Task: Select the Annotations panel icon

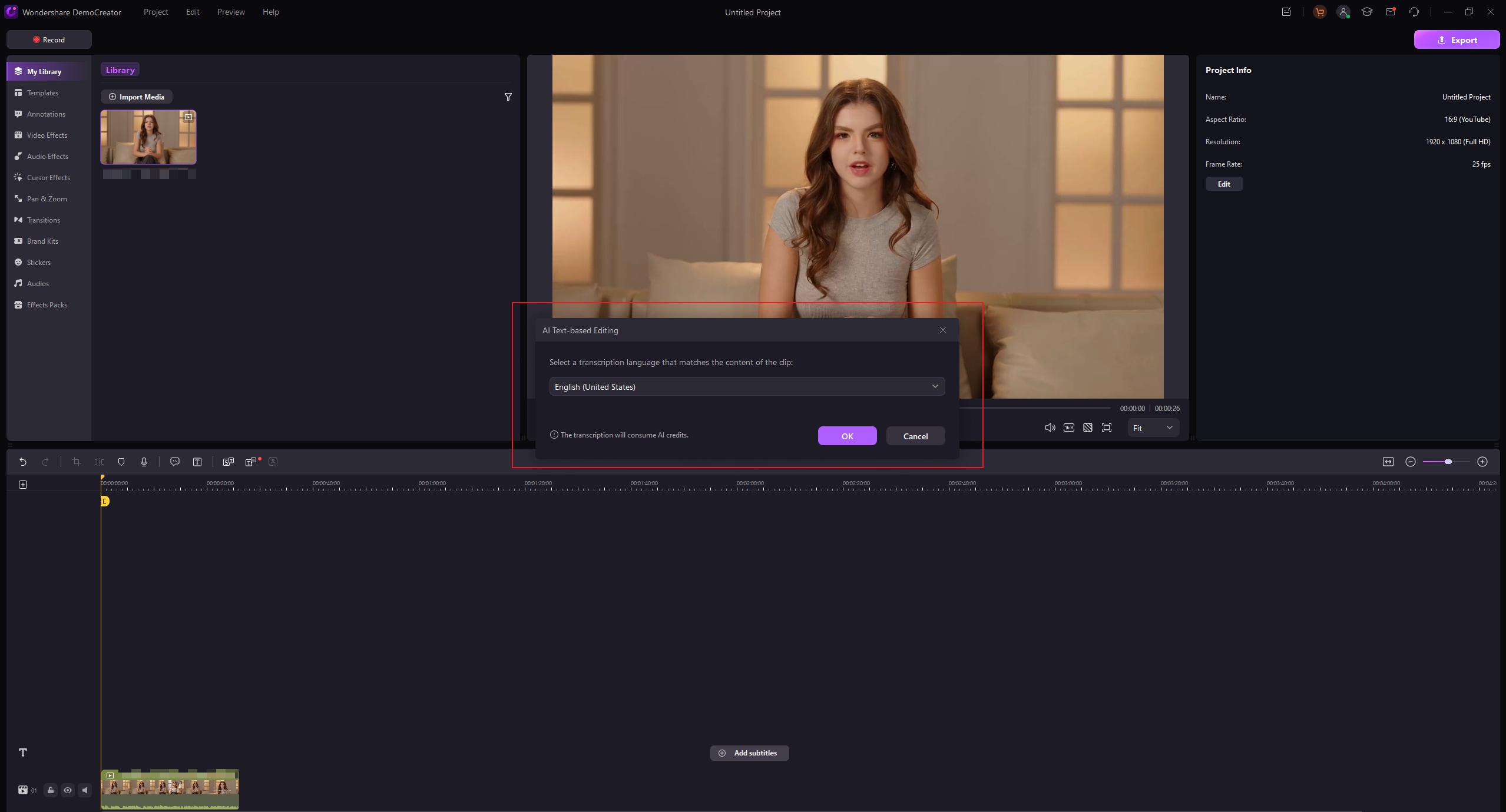Action: click(x=18, y=114)
